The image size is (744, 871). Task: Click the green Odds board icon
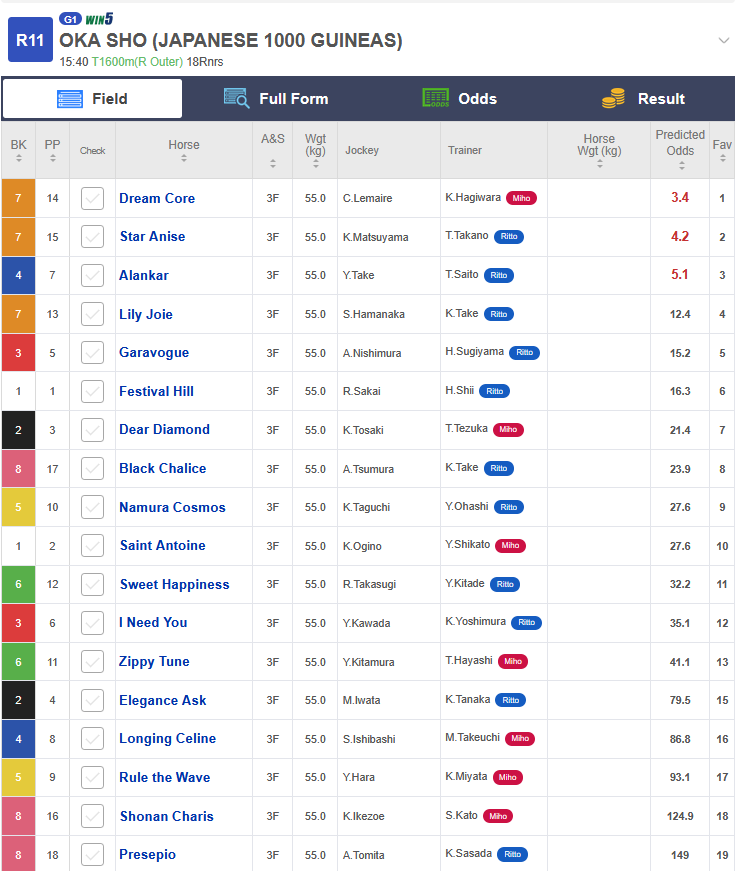436,98
